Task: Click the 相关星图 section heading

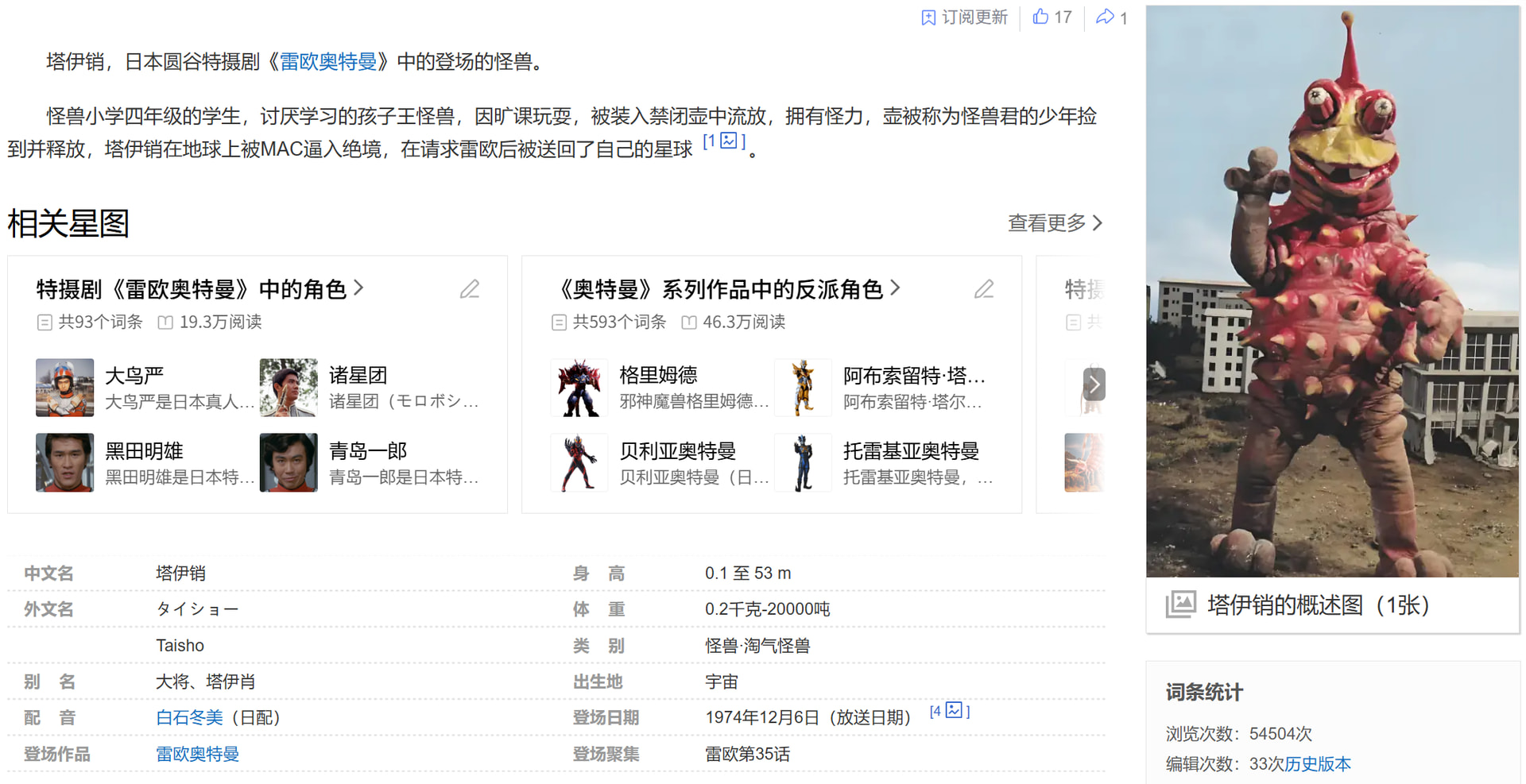Action: point(68,224)
